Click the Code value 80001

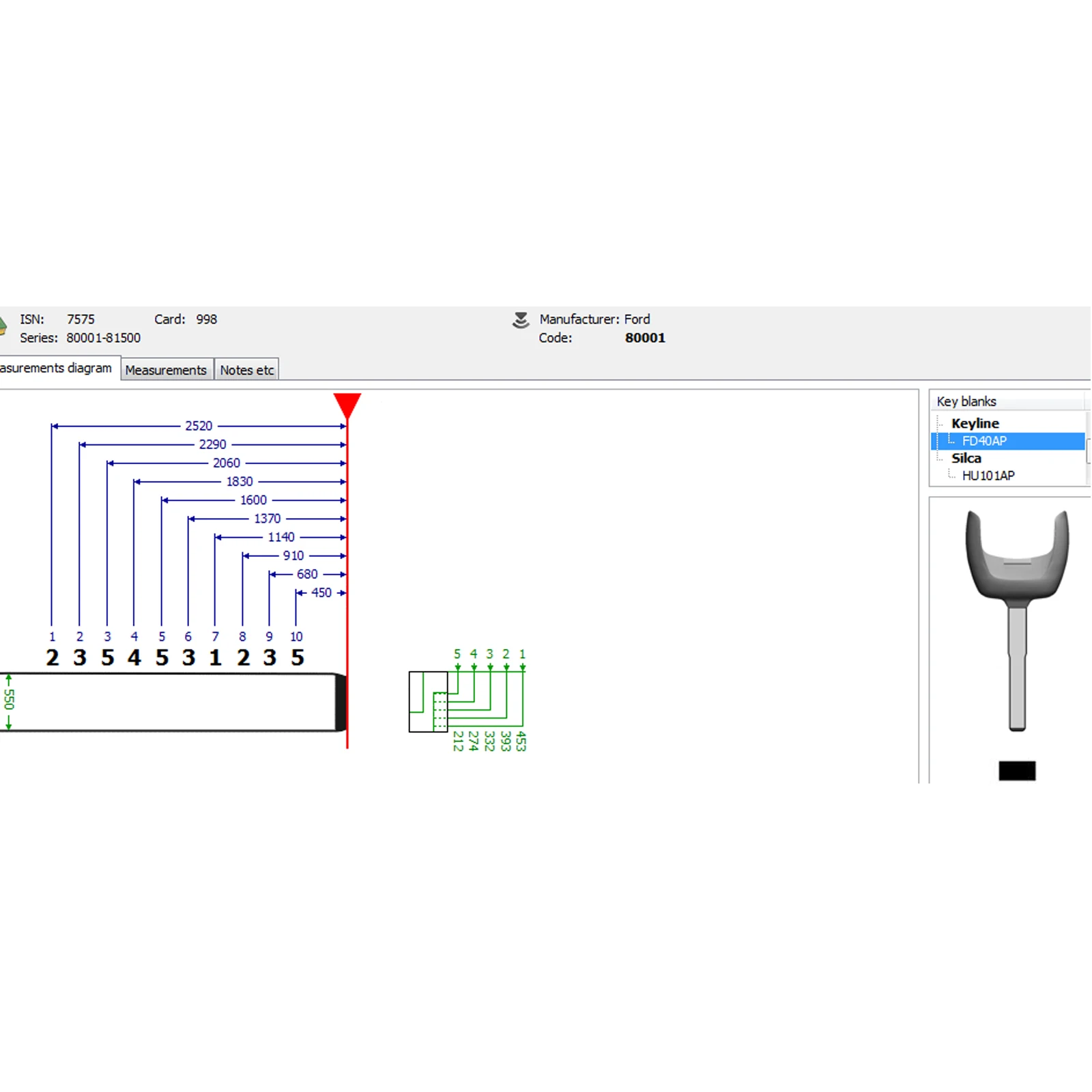coord(645,338)
